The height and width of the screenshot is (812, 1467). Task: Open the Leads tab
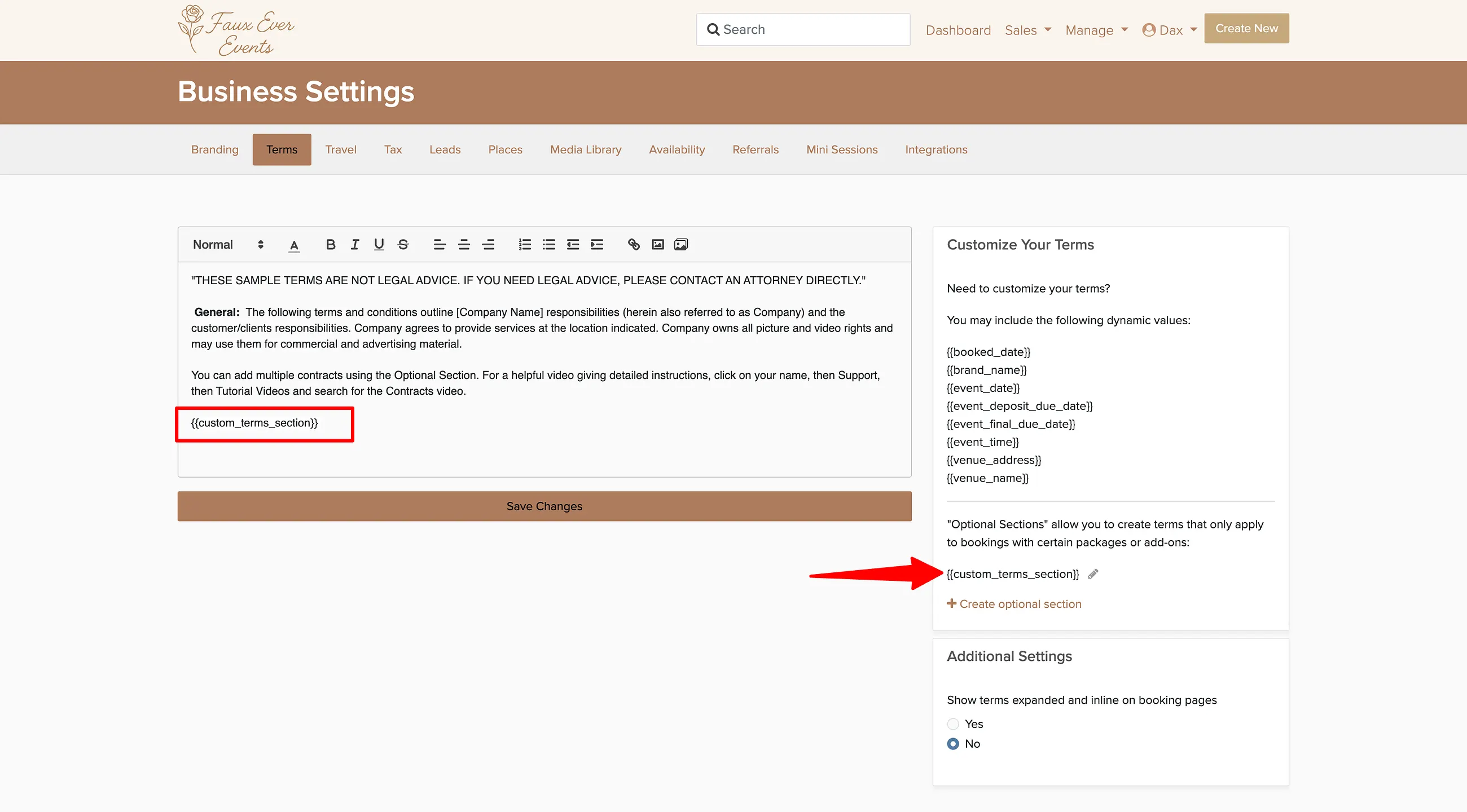(x=445, y=149)
